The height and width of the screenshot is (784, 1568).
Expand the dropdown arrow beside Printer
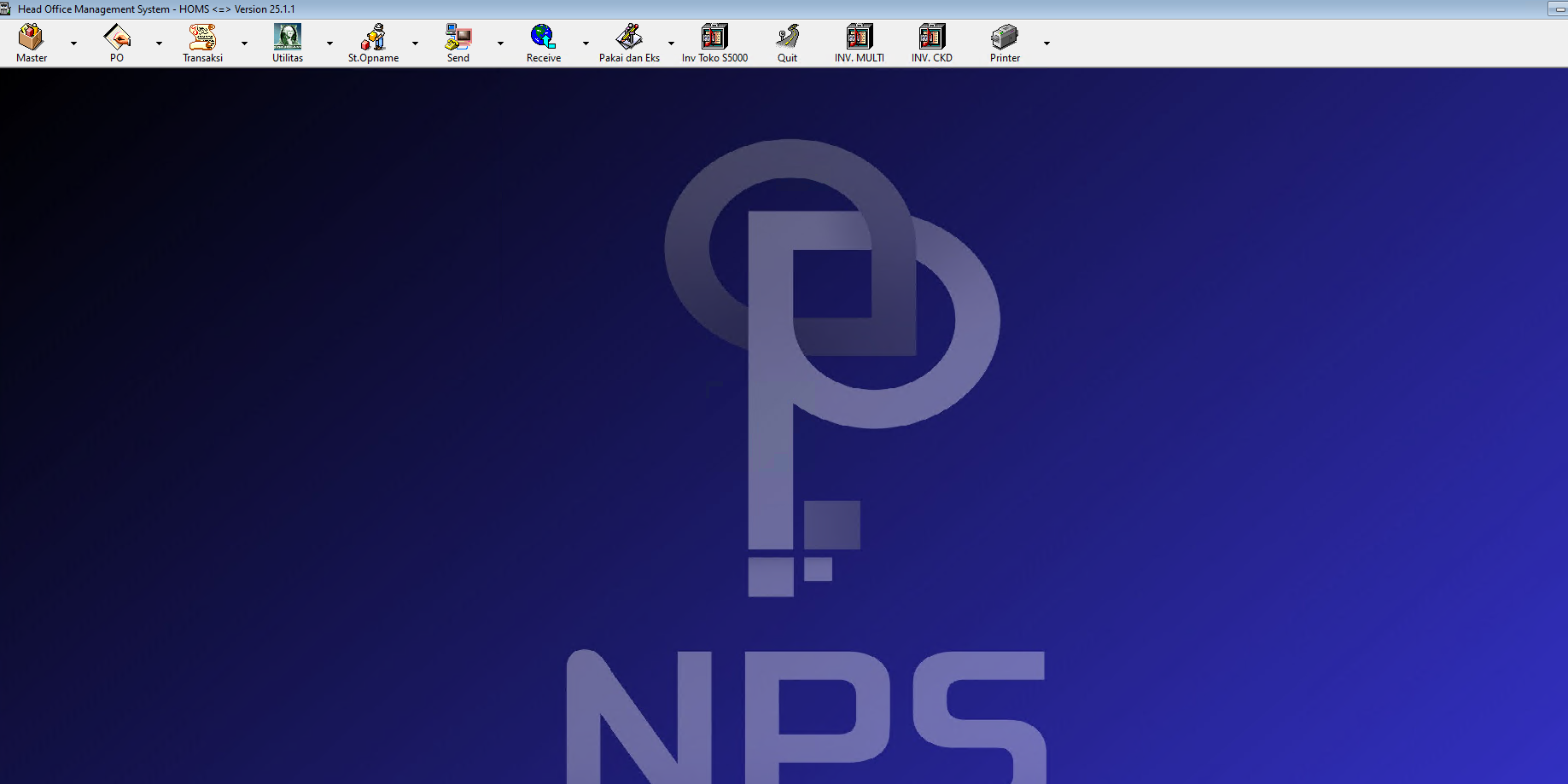(x=1046, y=43)
